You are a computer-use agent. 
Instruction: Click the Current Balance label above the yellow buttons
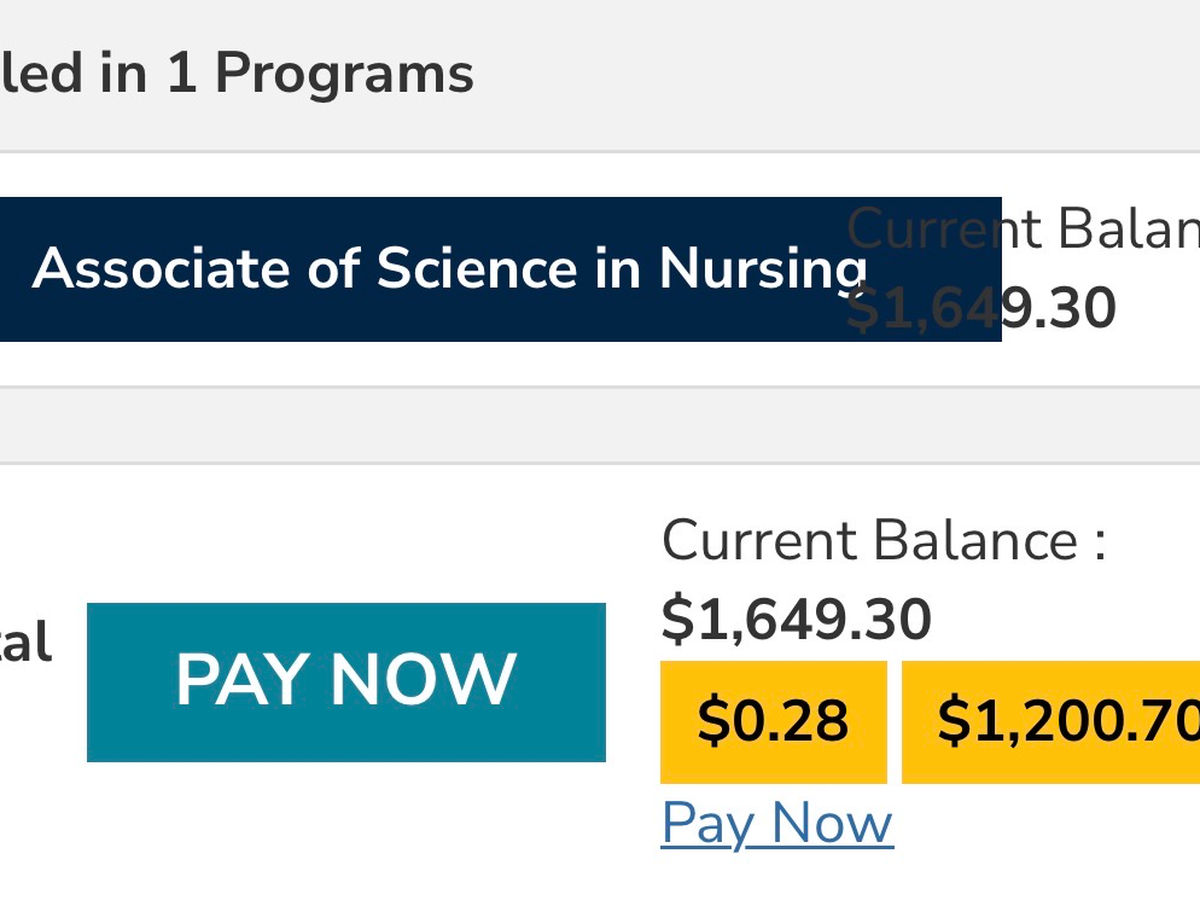(884, 541)
